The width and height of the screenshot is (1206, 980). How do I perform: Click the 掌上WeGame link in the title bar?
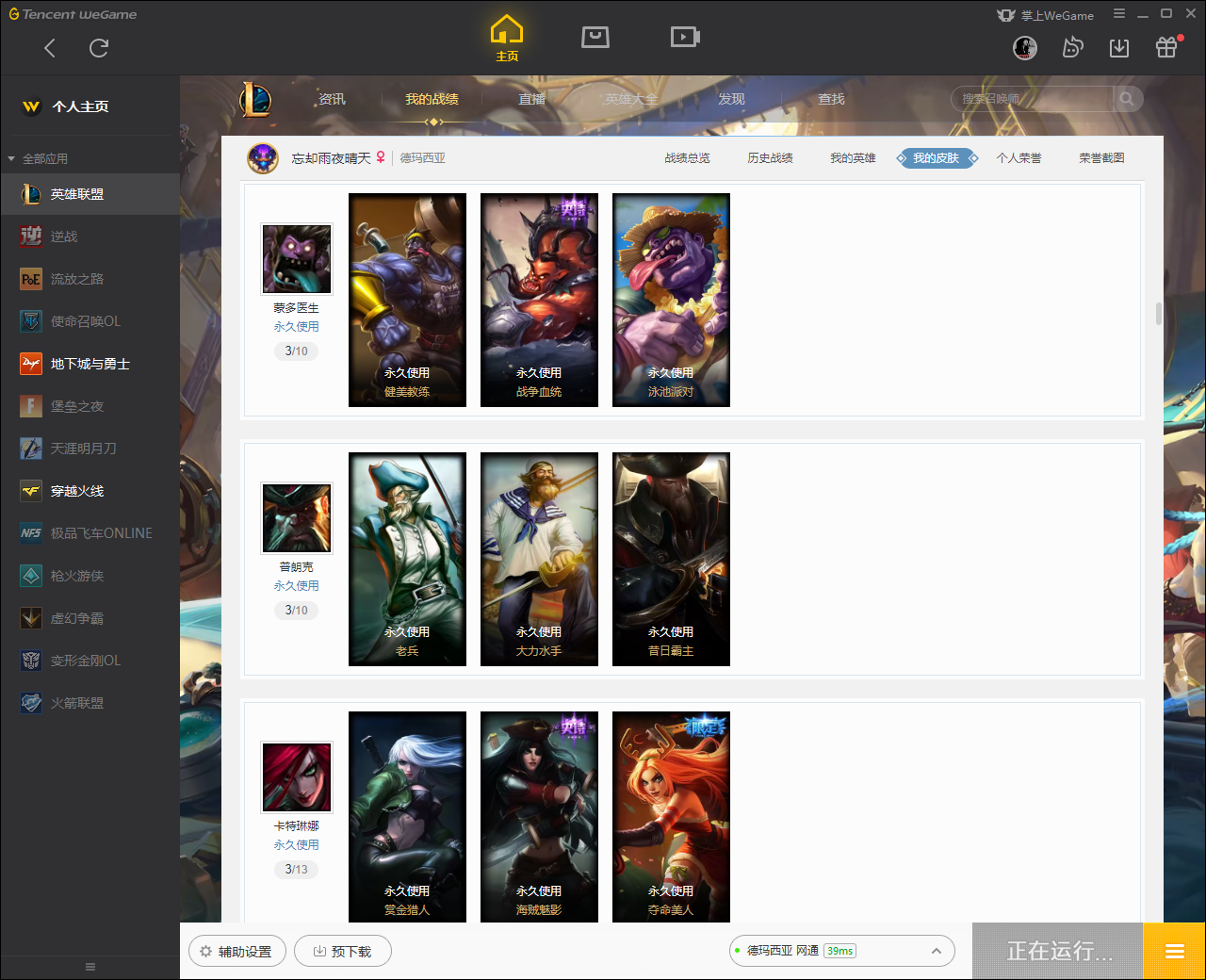click(x=1046, y=15)
